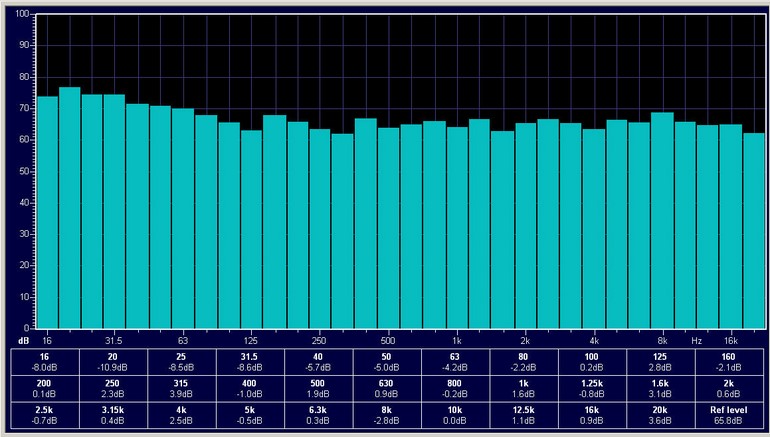Screen dimensions: 770x437
Task: Select the y-axis label 20
Action: point(25,265)
